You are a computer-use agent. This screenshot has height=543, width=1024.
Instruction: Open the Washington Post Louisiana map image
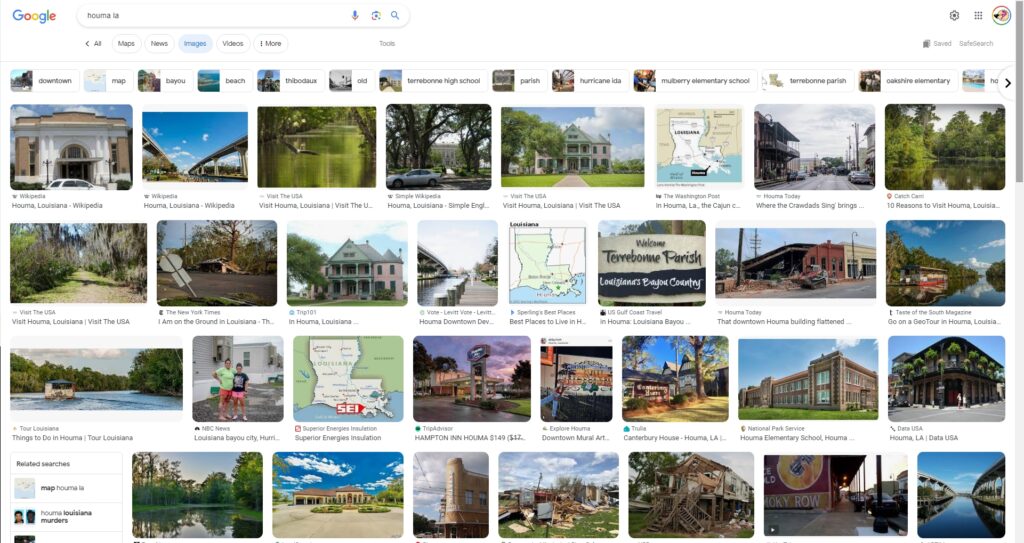pos(699,147)
